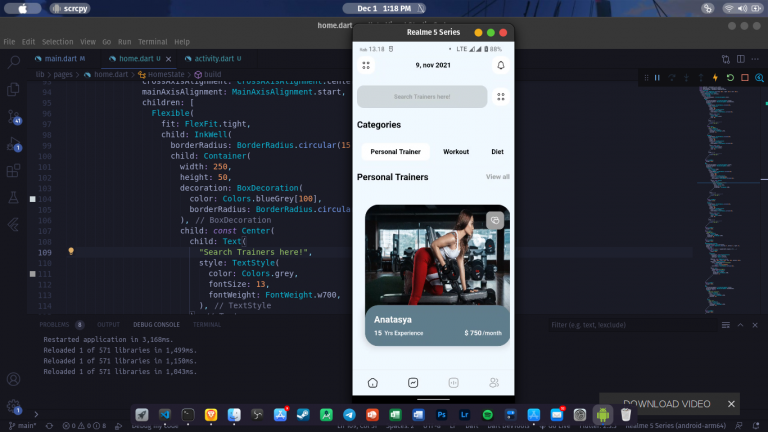
Task: Open Photoshop from the dock
Action: [441, 415]
